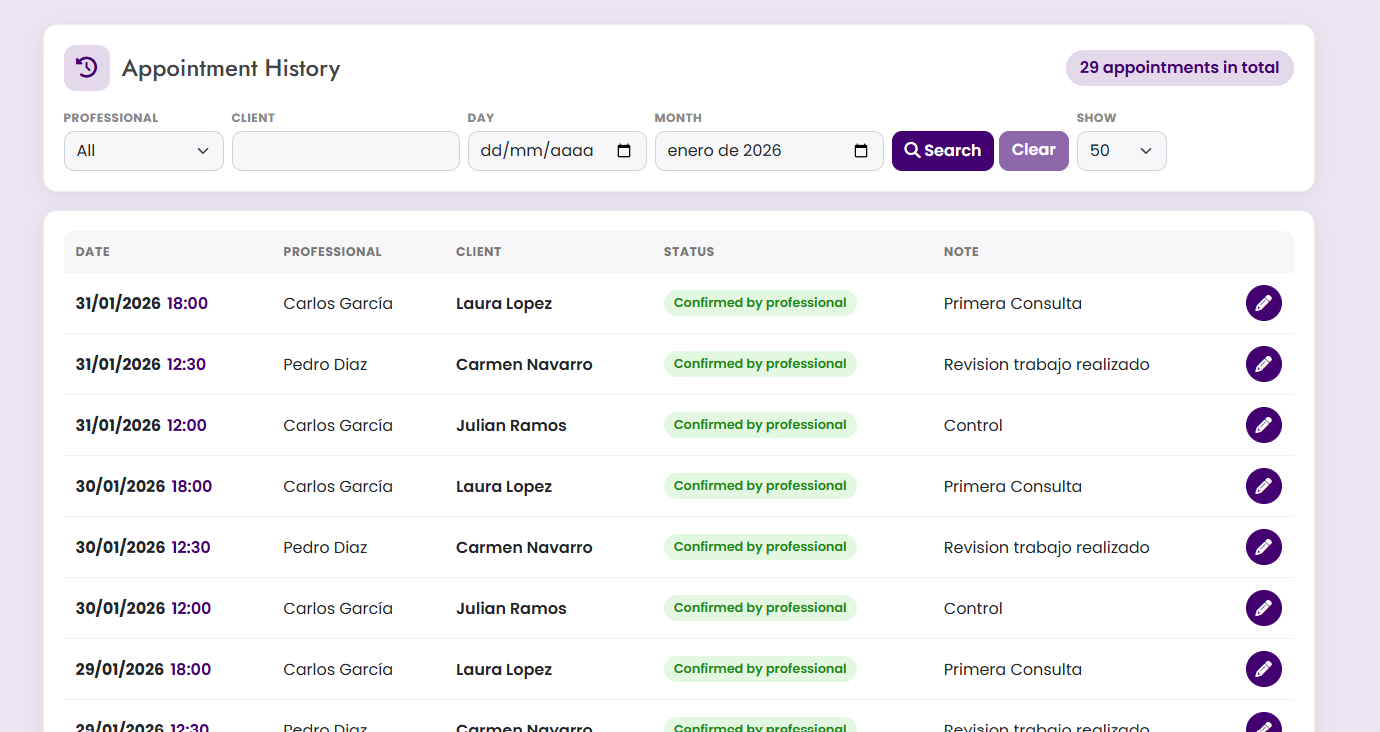
Task: Click Pedro Diaz in the 30/01/2026 12:30 row
Action: (x=326, y=548)
